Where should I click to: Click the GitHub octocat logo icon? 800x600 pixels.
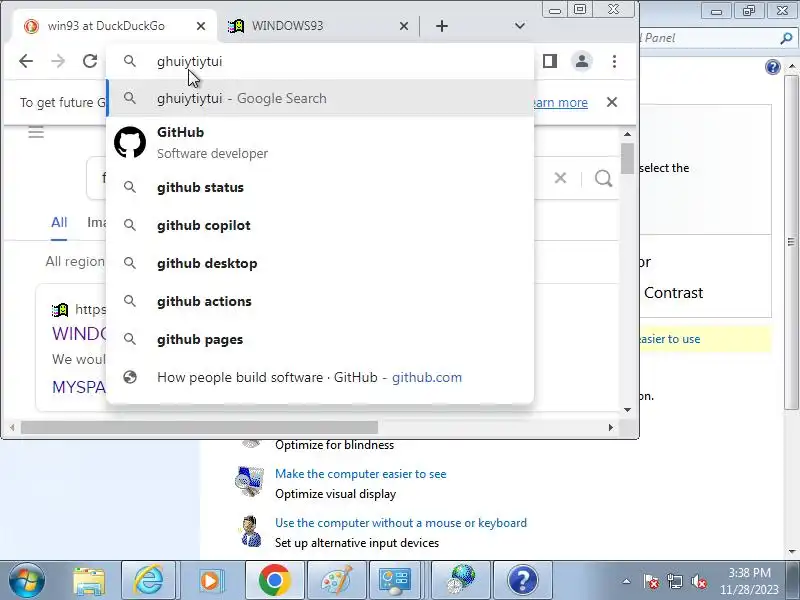point(130,142)
